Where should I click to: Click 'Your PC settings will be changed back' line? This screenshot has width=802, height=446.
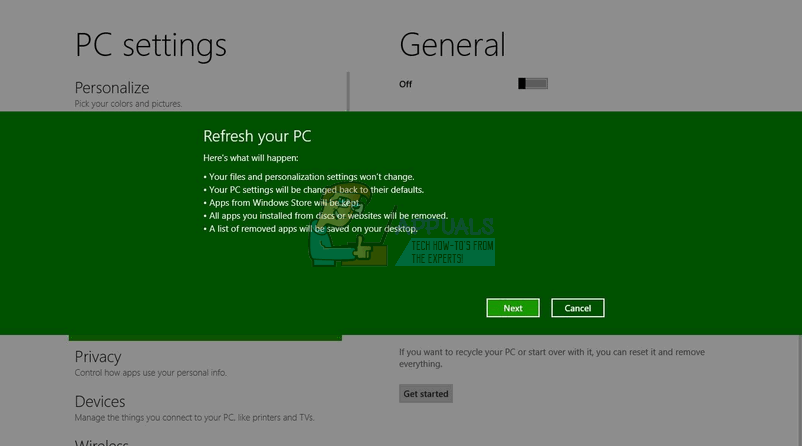314,190
